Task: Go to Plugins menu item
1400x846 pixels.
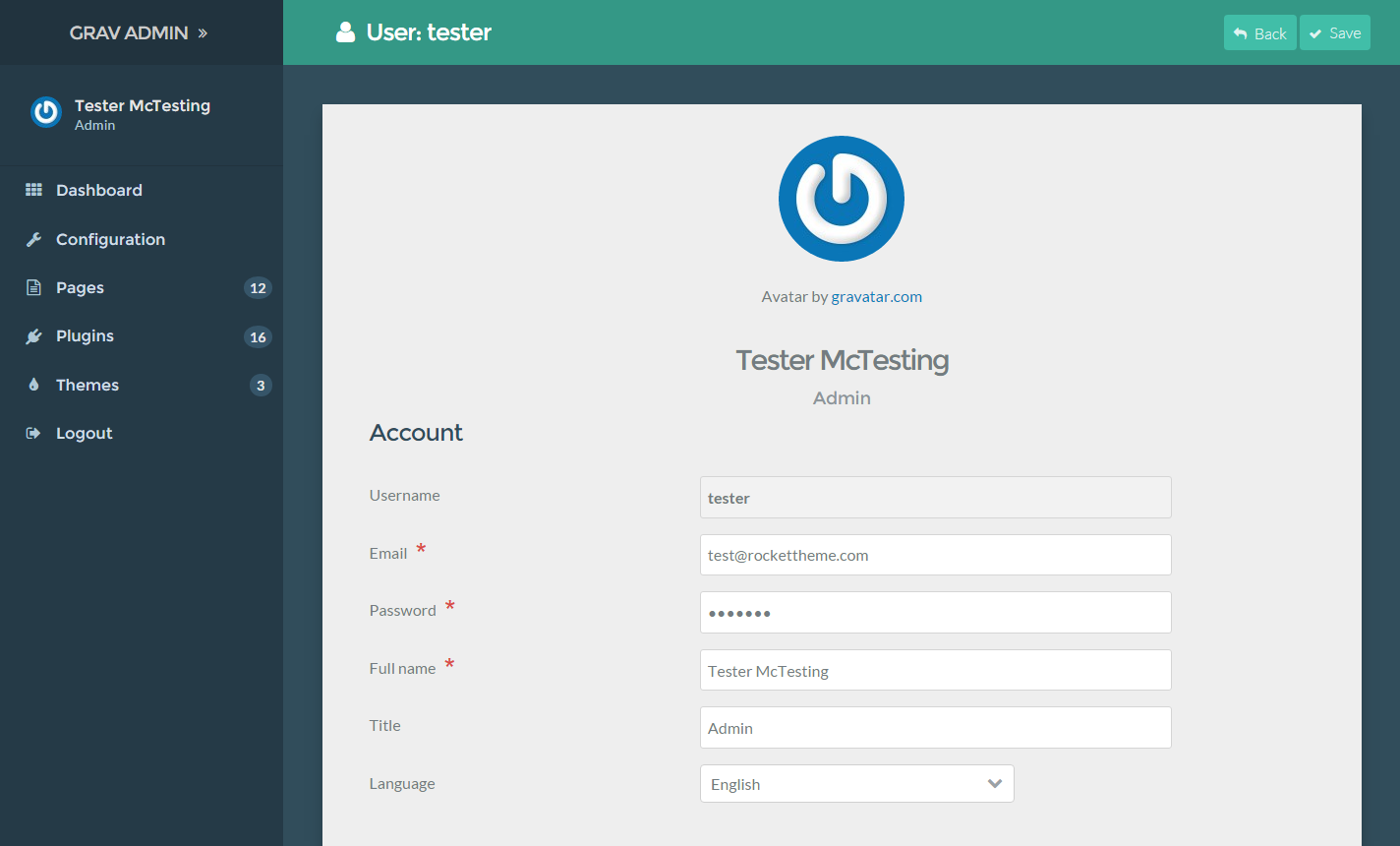Action: [x=85, y=336]
